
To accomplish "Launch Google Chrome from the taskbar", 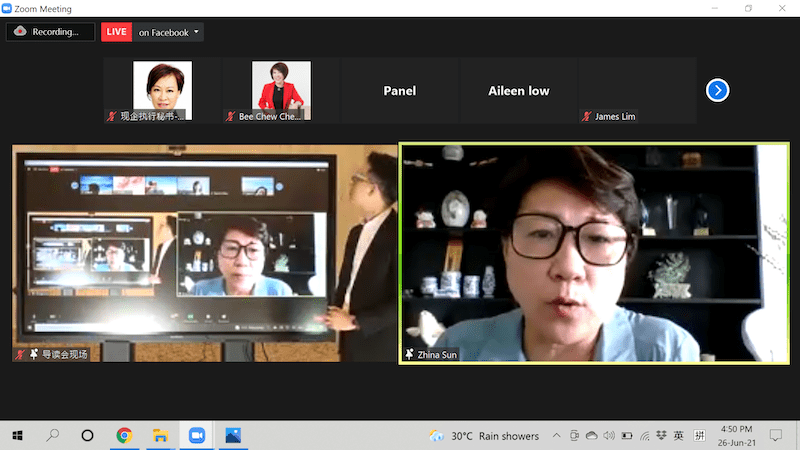I will (x=124, y=436).
